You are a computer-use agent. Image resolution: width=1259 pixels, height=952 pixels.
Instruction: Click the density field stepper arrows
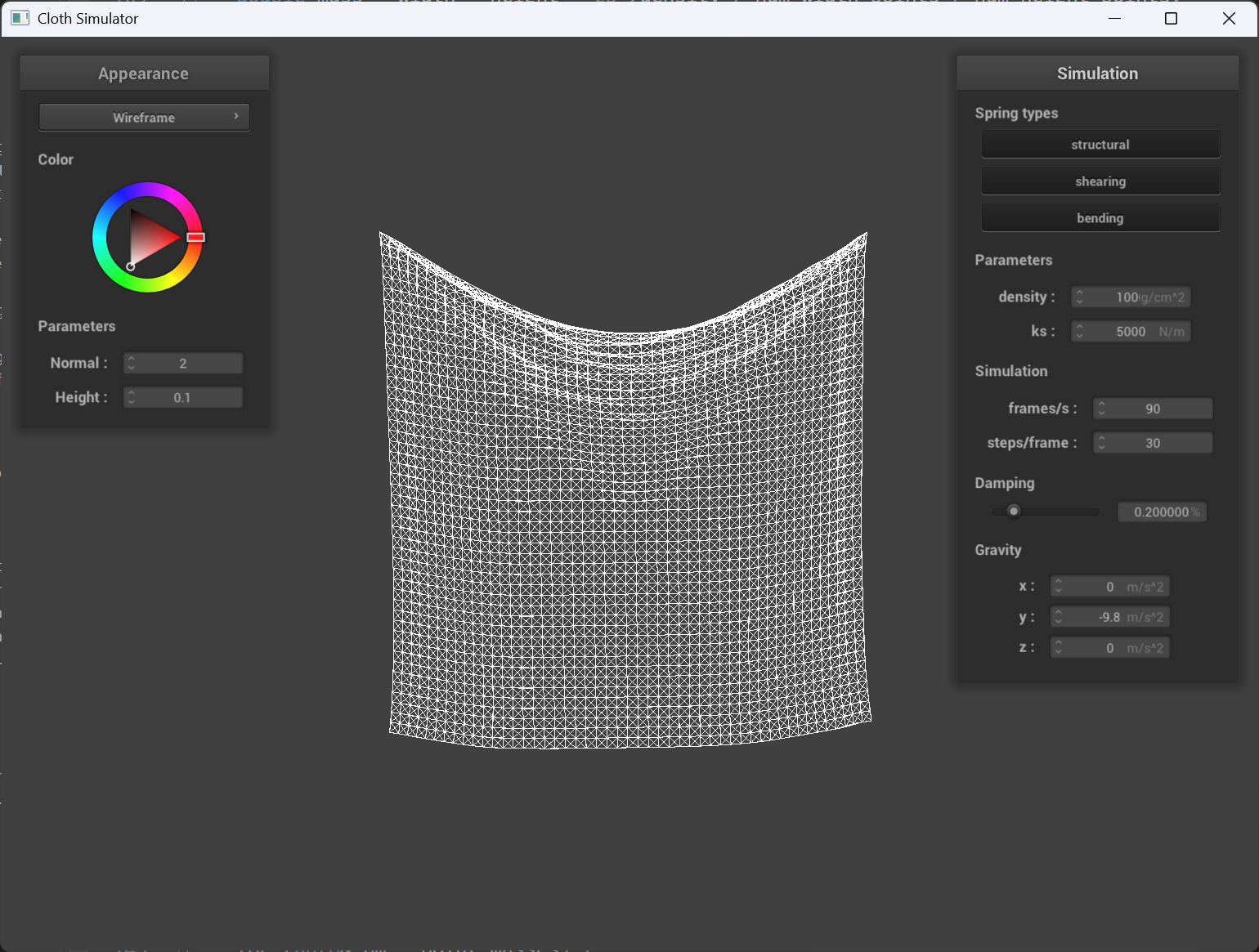[x=1080, y=297]
